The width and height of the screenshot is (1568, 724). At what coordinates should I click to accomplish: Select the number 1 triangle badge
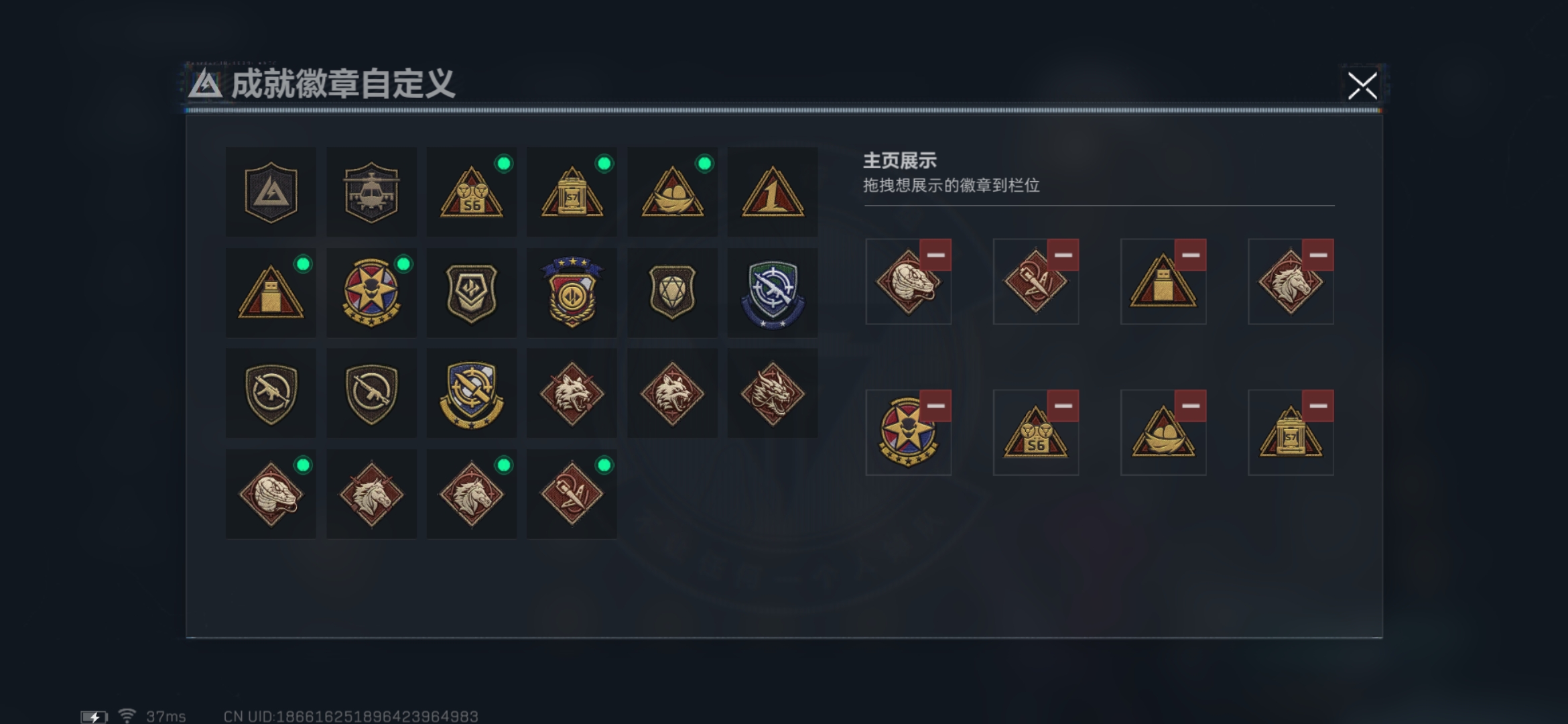click(773, 192)
